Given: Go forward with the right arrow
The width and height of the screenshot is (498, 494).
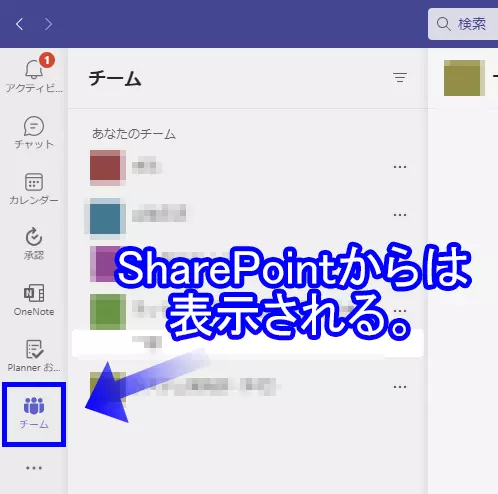Looking at the screenshot, I should click(48, 24).
